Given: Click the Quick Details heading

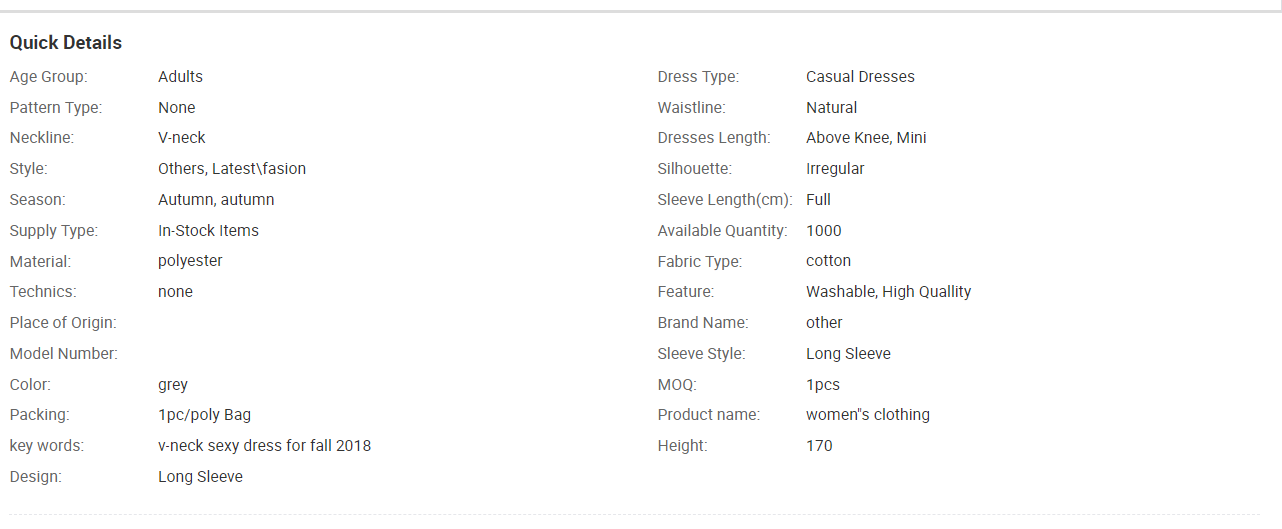Looking at the screenshot, I should coord(66,43).
